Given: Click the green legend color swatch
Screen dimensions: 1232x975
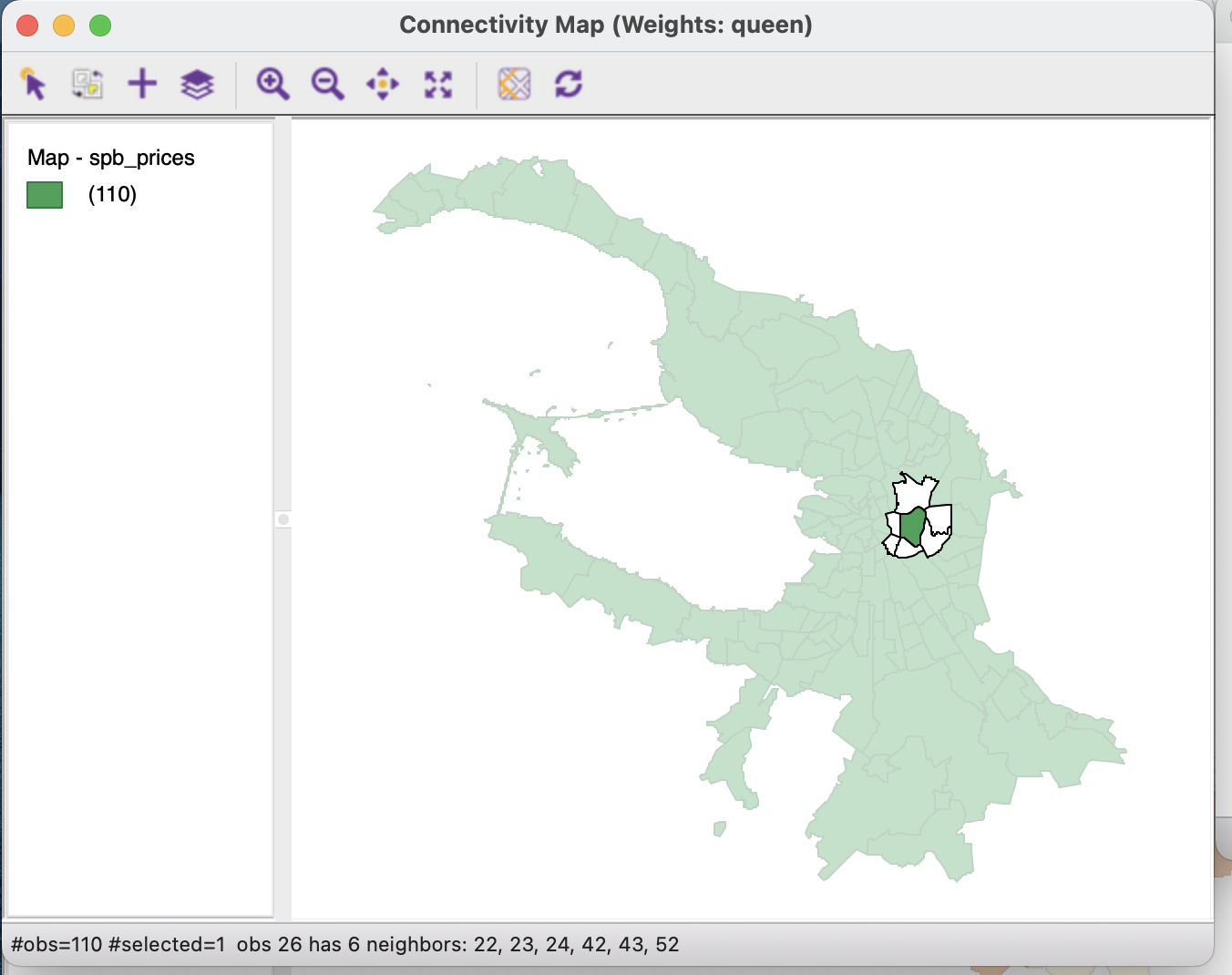Looking at the screenshot, I should pyautogui.click(x=45, y=195).
